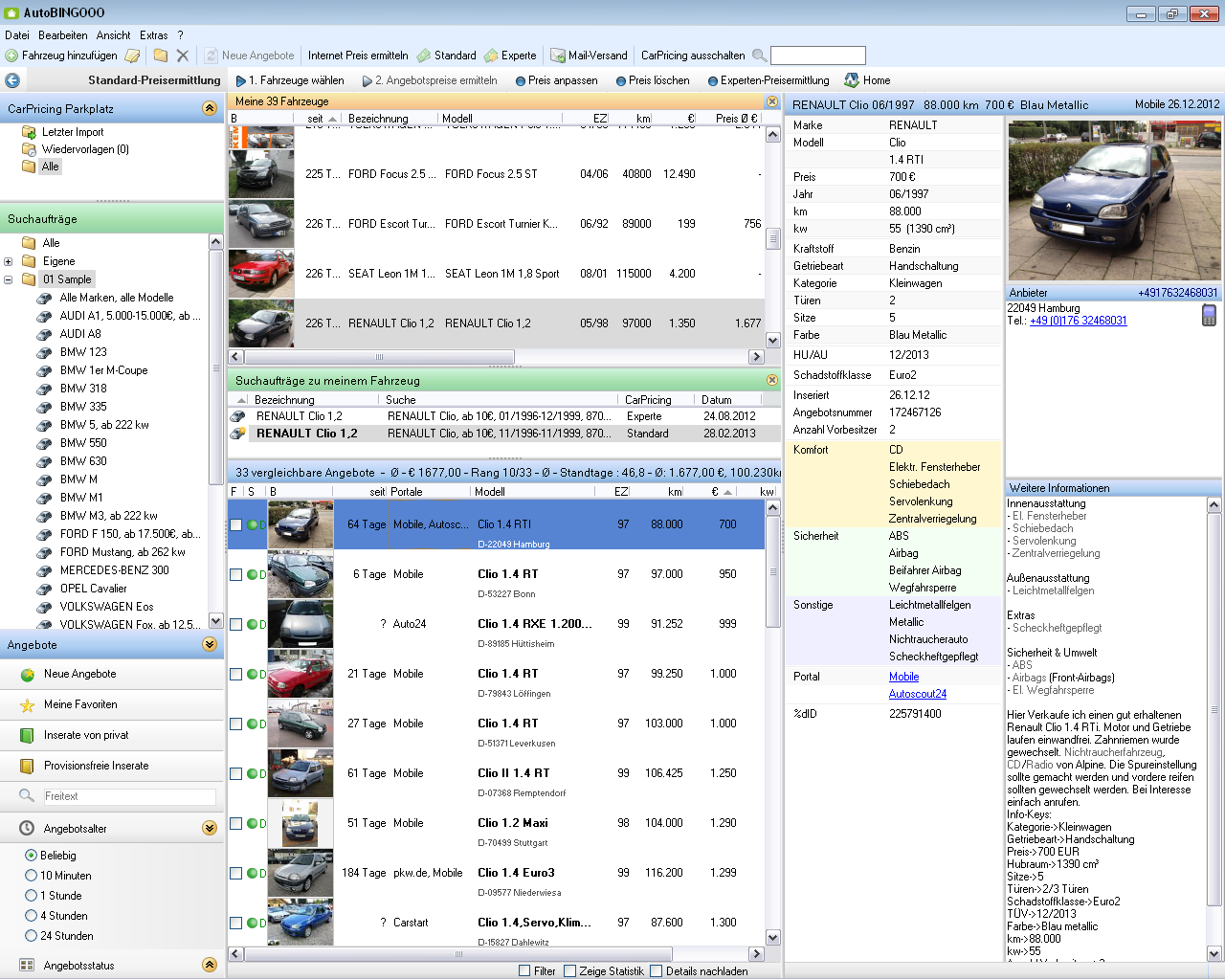Image resolution: width=1225 pixels, height=980 pixels.
Task: Click Internet Preis ermitteln button
Action: [358, 56]
